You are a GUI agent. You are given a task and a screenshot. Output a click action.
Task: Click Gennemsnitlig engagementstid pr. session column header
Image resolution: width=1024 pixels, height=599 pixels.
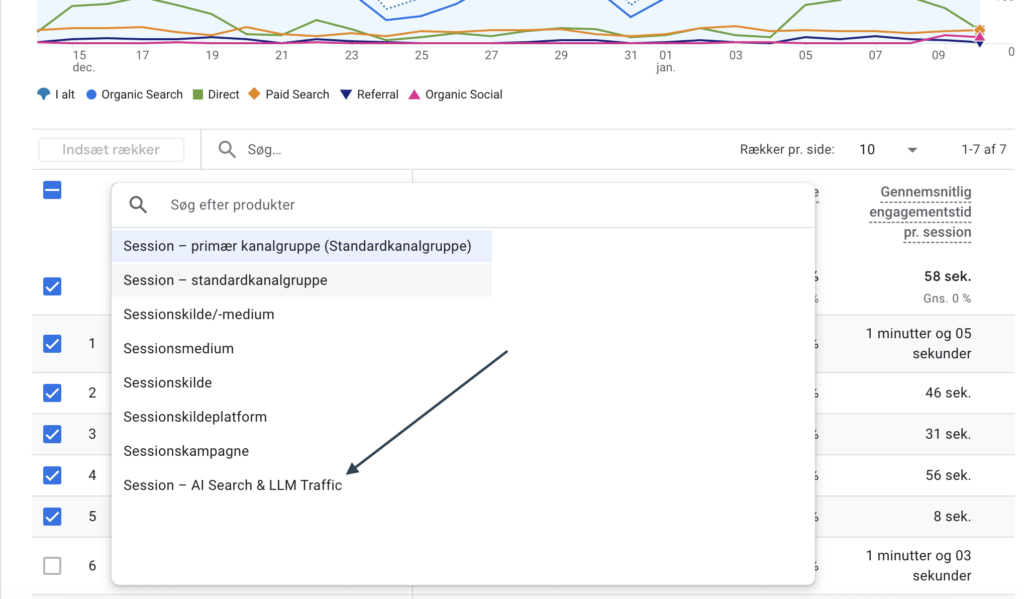[919, 212]
